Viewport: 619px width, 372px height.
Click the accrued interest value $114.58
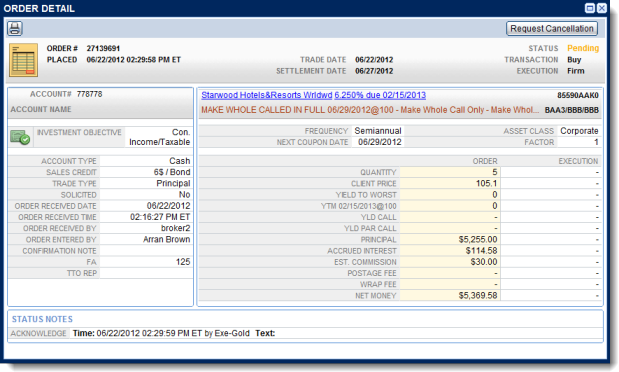[481, 251]
